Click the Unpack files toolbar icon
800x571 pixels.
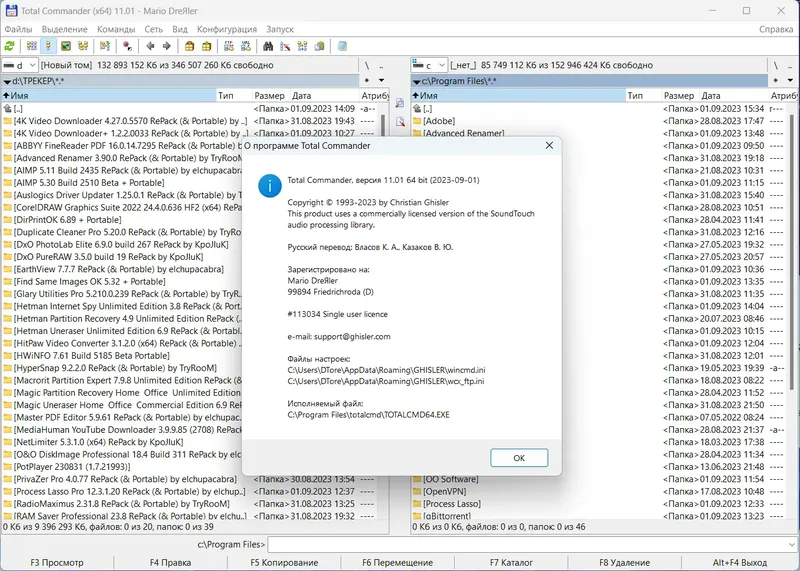[206, 46]
